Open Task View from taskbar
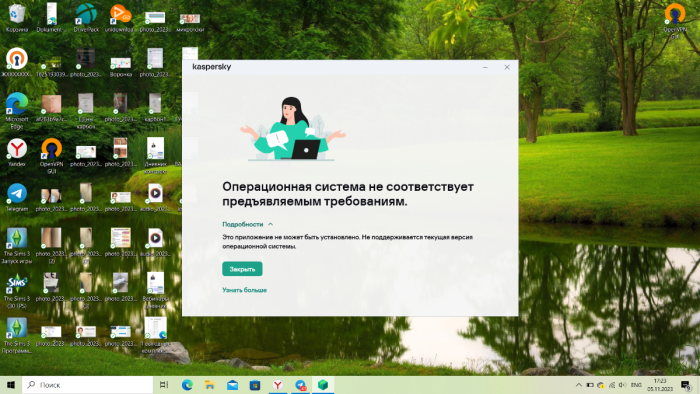Image resolution: width=700 pixels, height=394 pixels. [164, 385]
